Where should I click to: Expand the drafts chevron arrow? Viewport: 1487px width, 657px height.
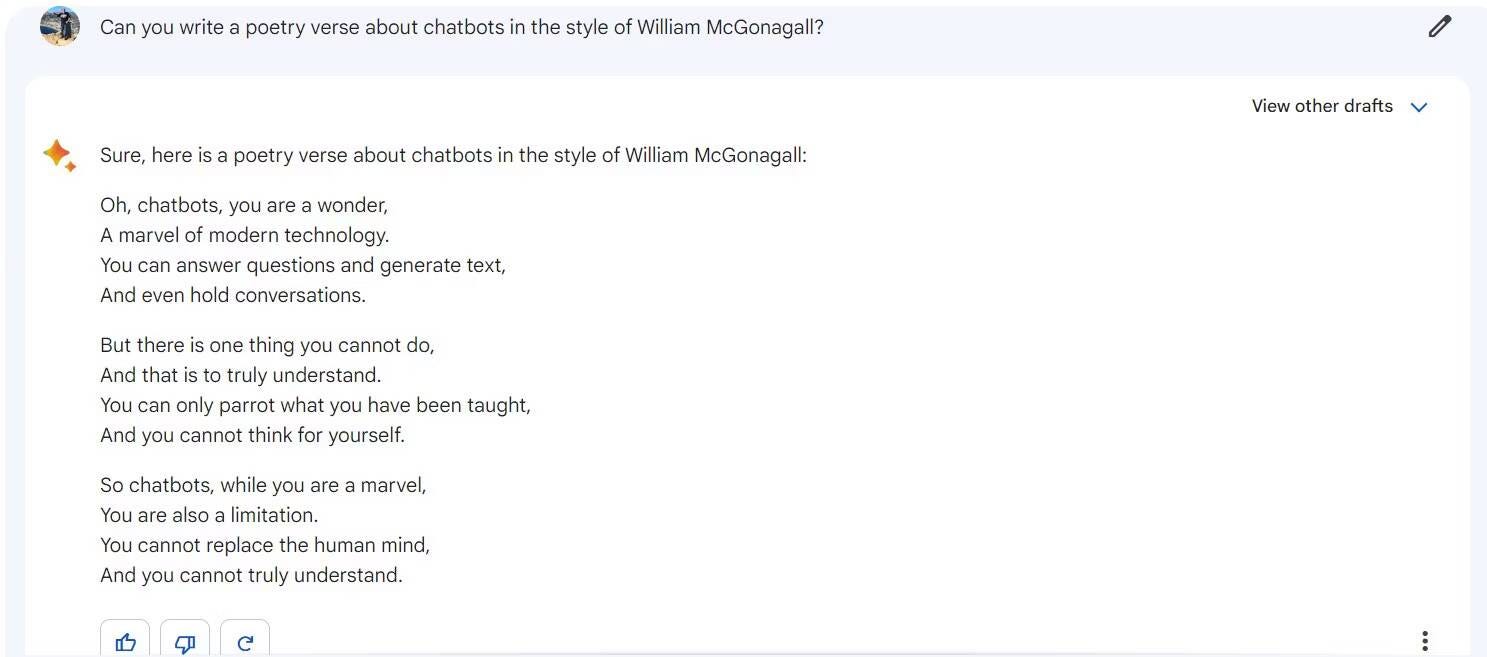(x=1418, y=107)
